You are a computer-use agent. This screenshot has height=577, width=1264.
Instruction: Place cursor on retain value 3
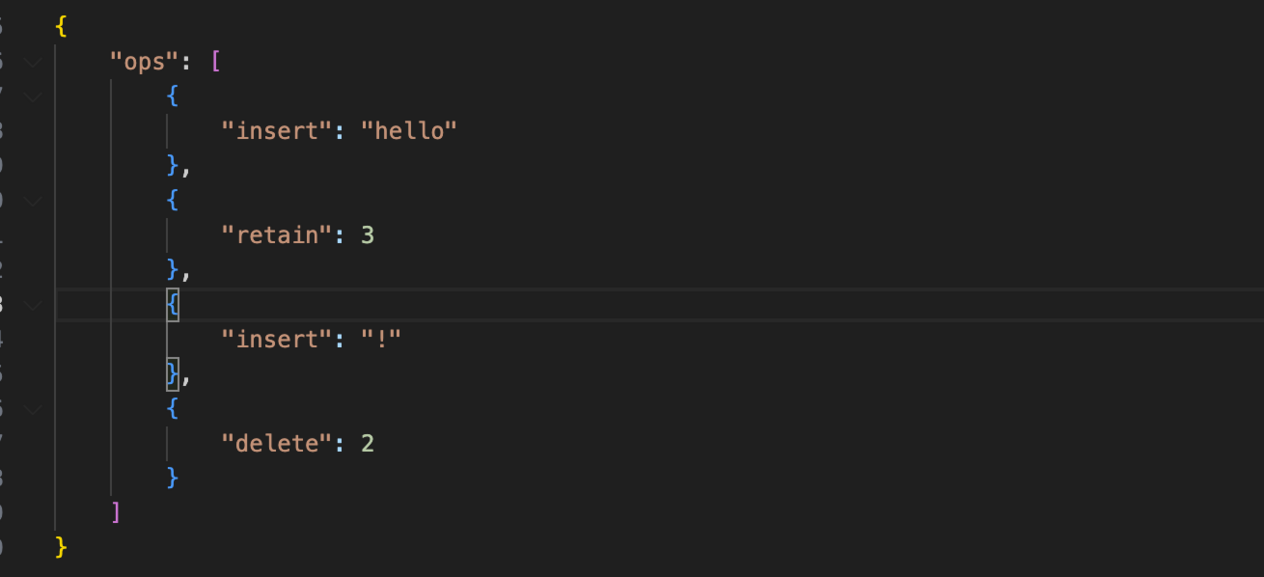367,235
